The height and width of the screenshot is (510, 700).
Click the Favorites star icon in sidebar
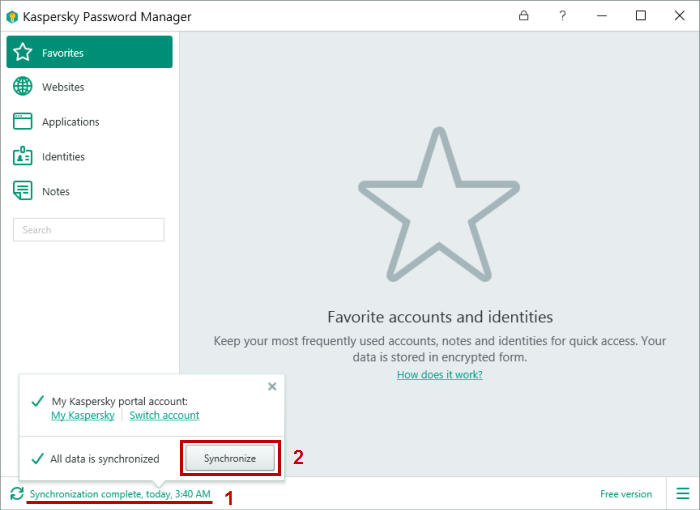coord(23,52)
